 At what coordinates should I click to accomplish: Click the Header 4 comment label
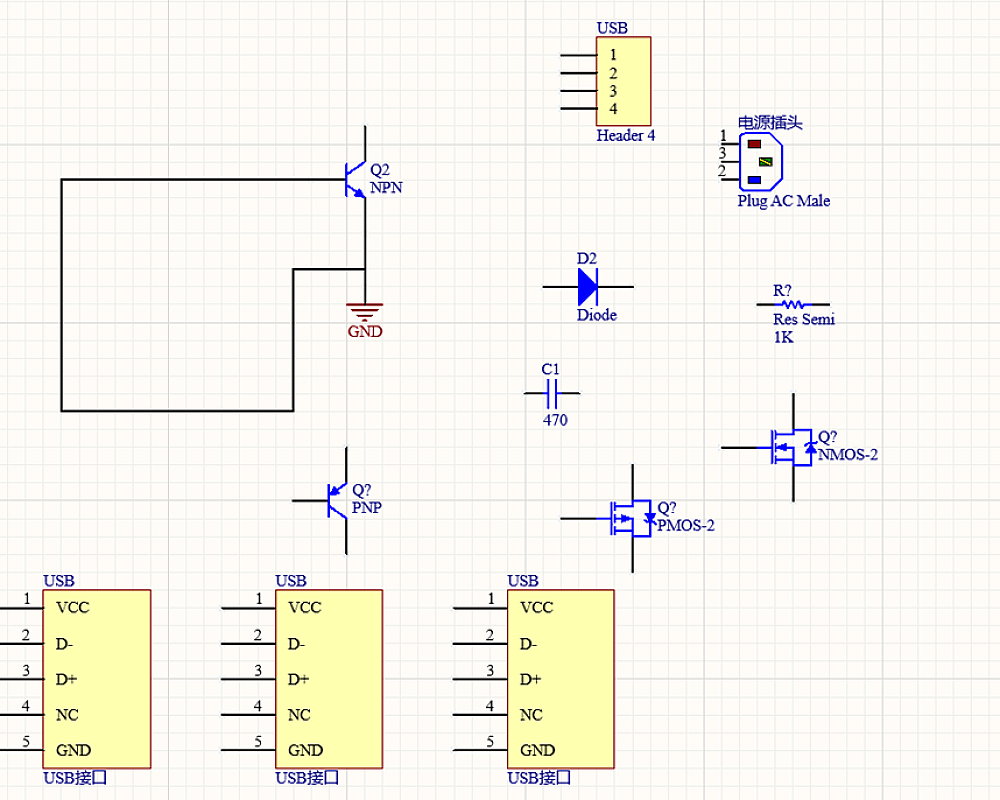(x=626, y=136)
